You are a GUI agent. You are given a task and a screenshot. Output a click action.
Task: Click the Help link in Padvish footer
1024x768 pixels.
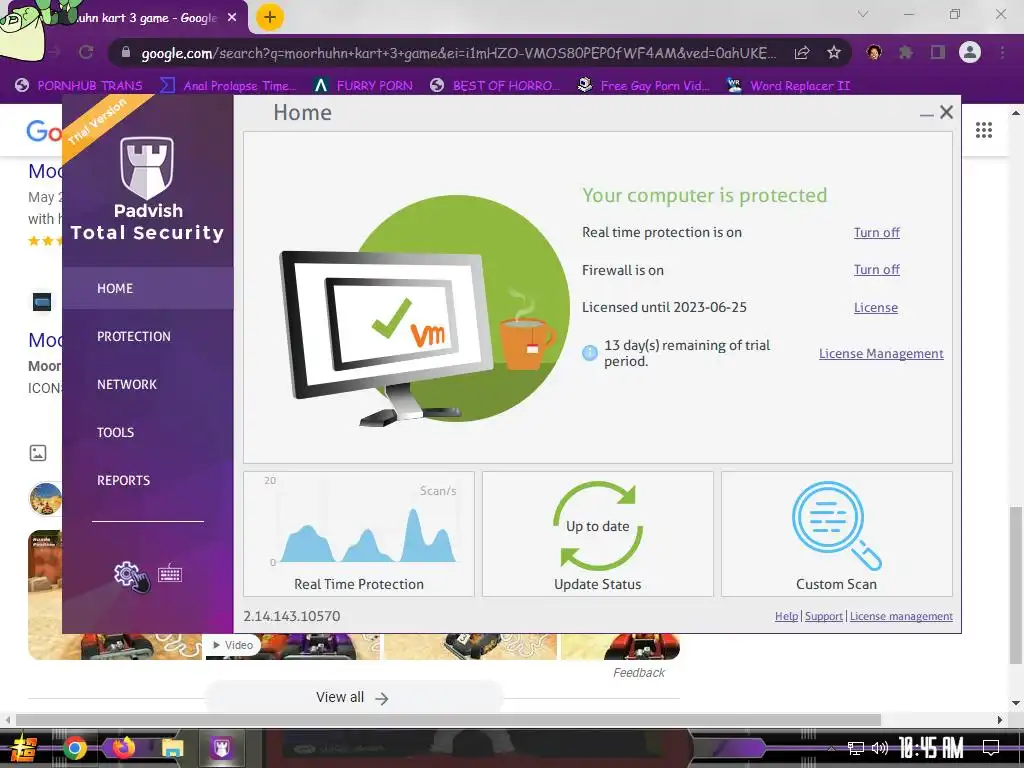click(x=786, y=616)
